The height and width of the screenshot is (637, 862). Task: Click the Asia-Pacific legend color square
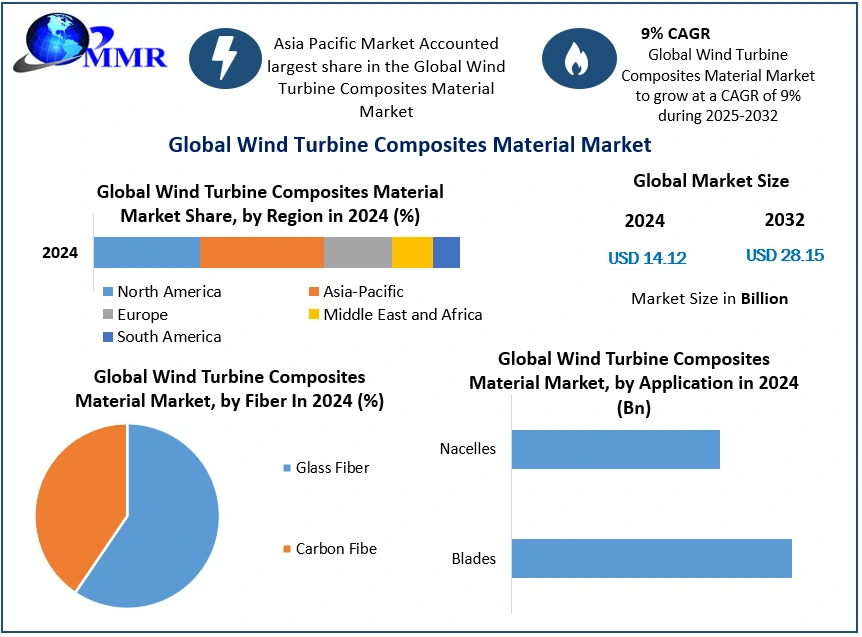click(314, 293)
